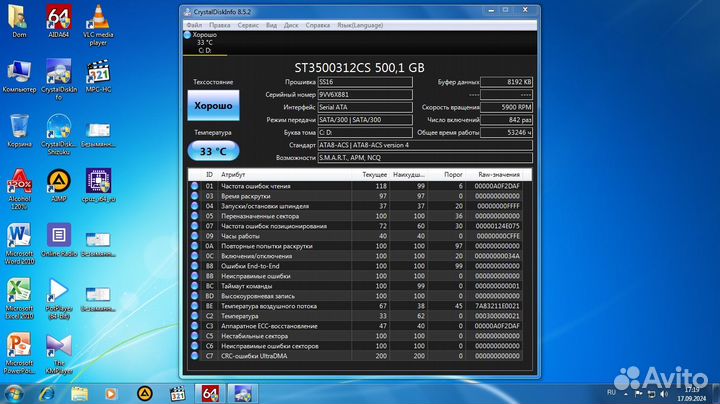Viewport: 720px width, 404px height.
Task: Open VLC media player desktop icon
Action: click(98, 24)
